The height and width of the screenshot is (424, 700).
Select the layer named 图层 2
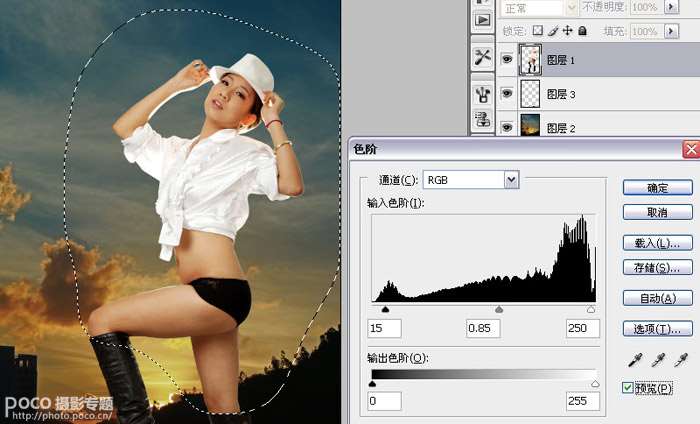coord(561,128)
